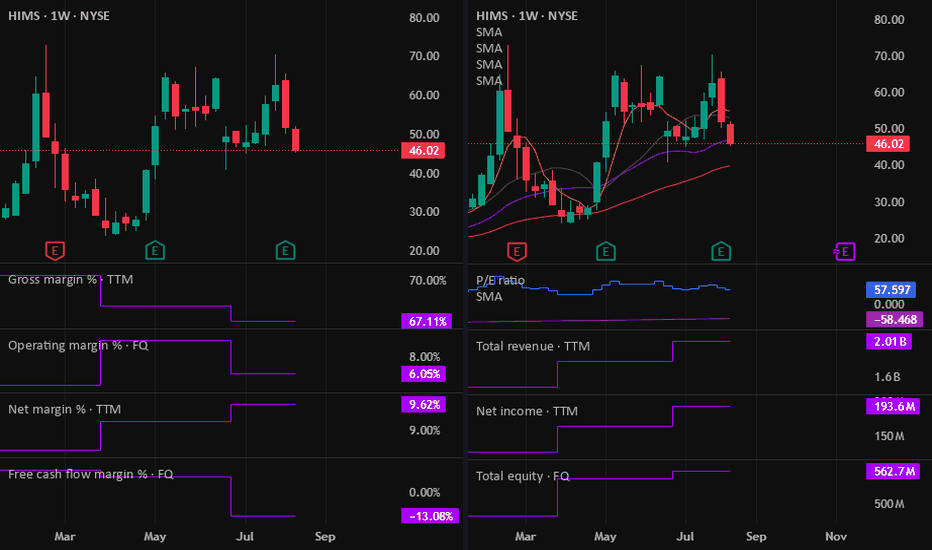932x550 pixels.
Task: Click the 6.05% operating margin value label
Action: point(424,374)
